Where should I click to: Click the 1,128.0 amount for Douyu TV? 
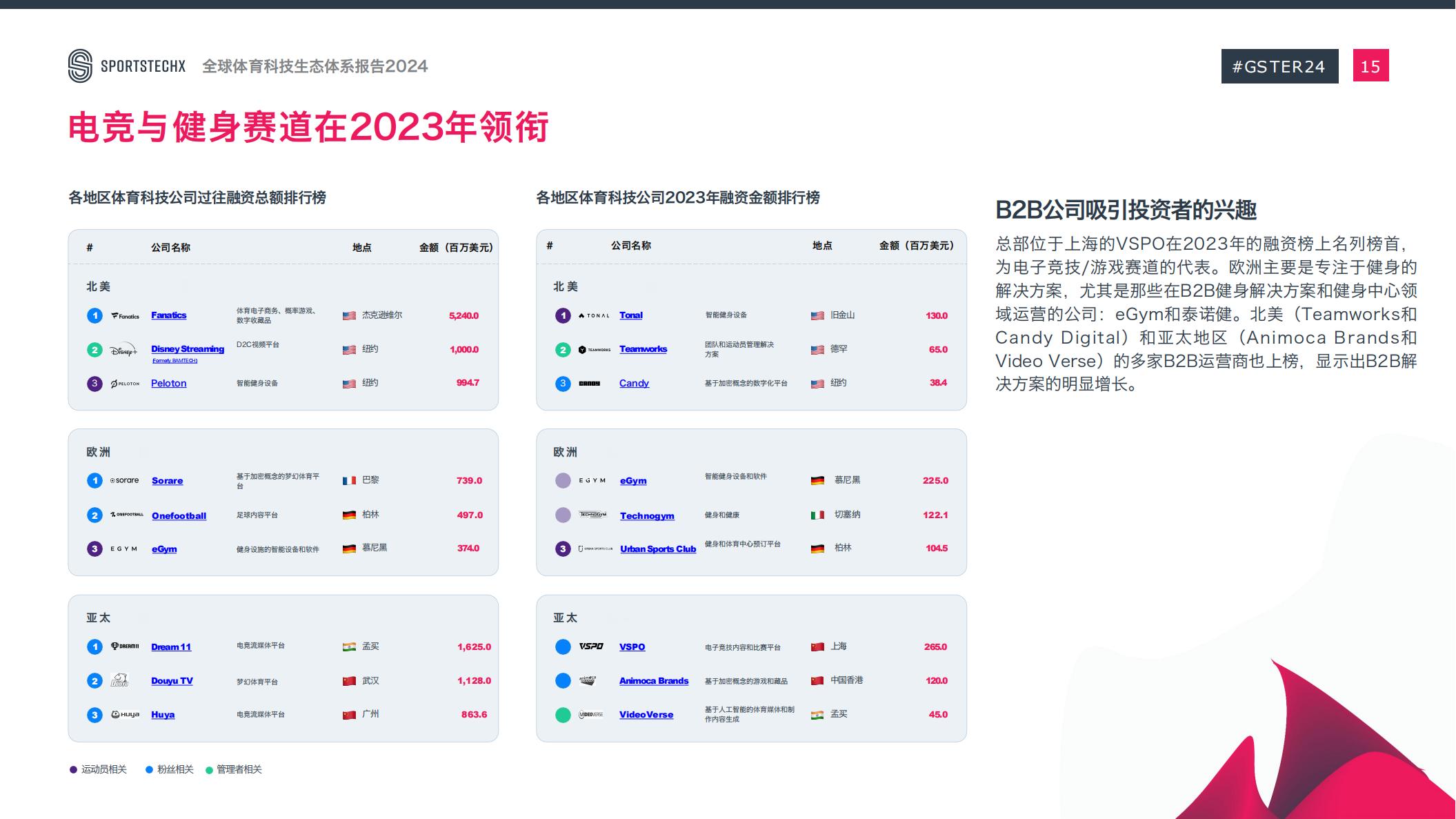point(474,680)
